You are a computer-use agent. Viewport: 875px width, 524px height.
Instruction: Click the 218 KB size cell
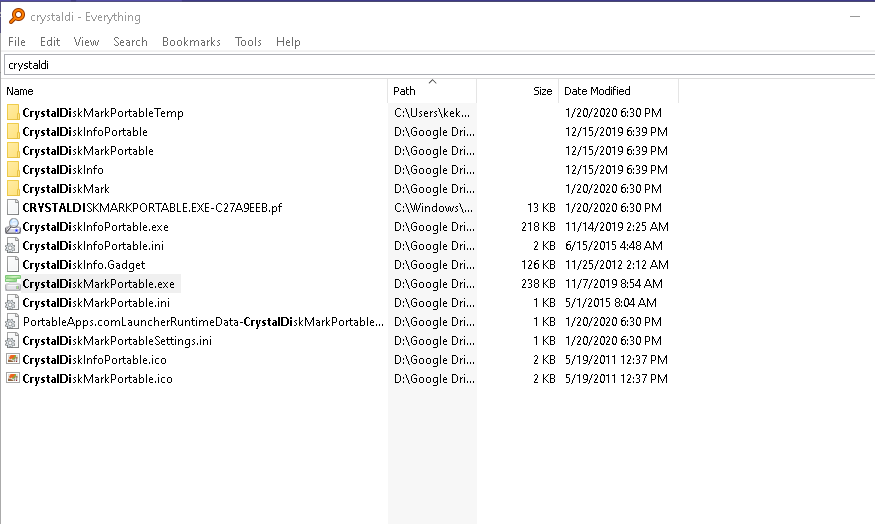538,227
